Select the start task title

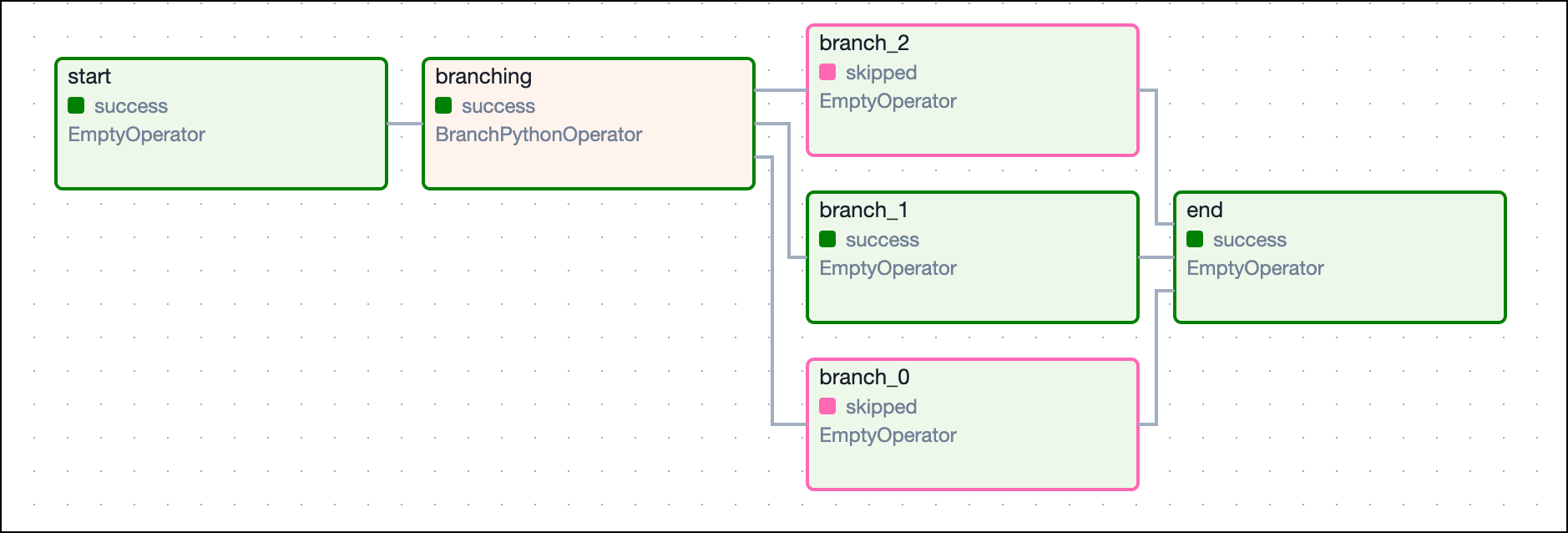[x=89, y=77]
